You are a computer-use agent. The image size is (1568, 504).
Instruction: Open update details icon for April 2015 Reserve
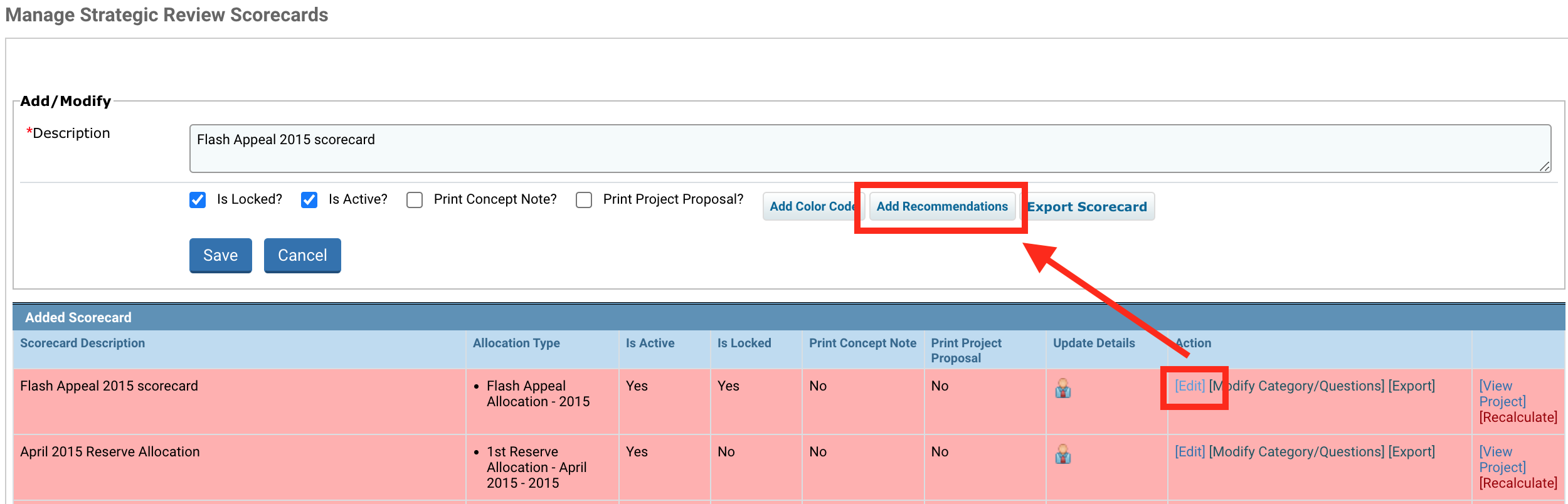tap(1062, 454)
